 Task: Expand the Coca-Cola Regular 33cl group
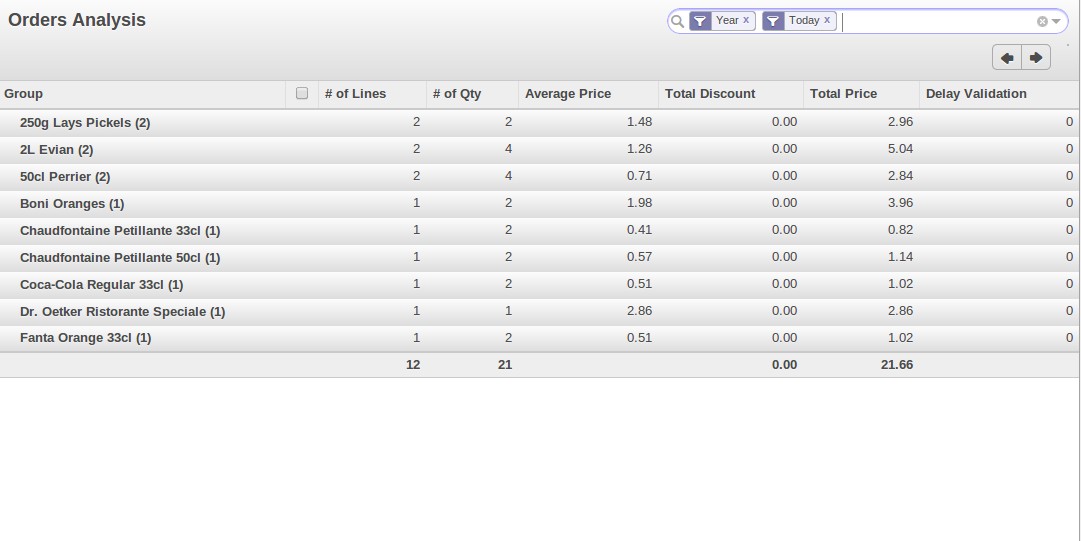101,285
